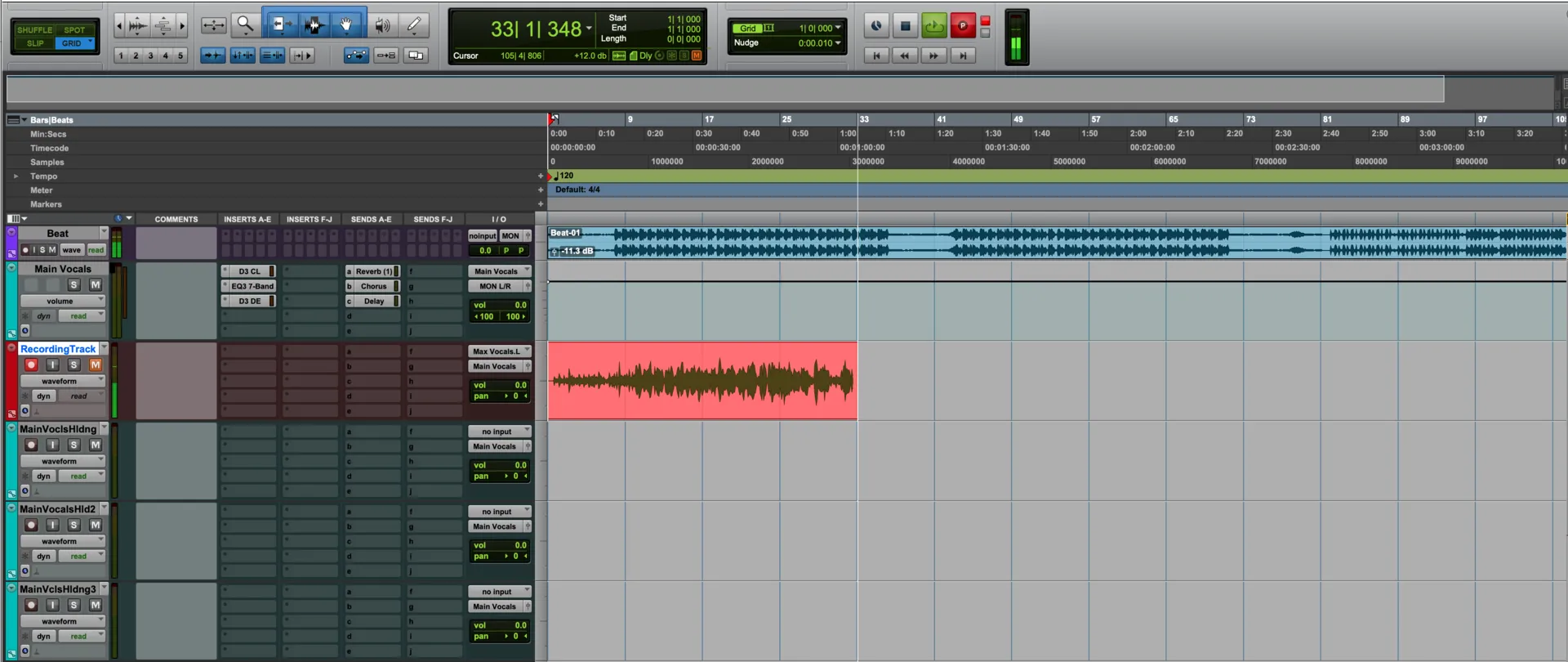Image resolution: width=1568 pixels, height=662 pixels.
Task: Pick the Pencil tool
Action: (414, 25)
